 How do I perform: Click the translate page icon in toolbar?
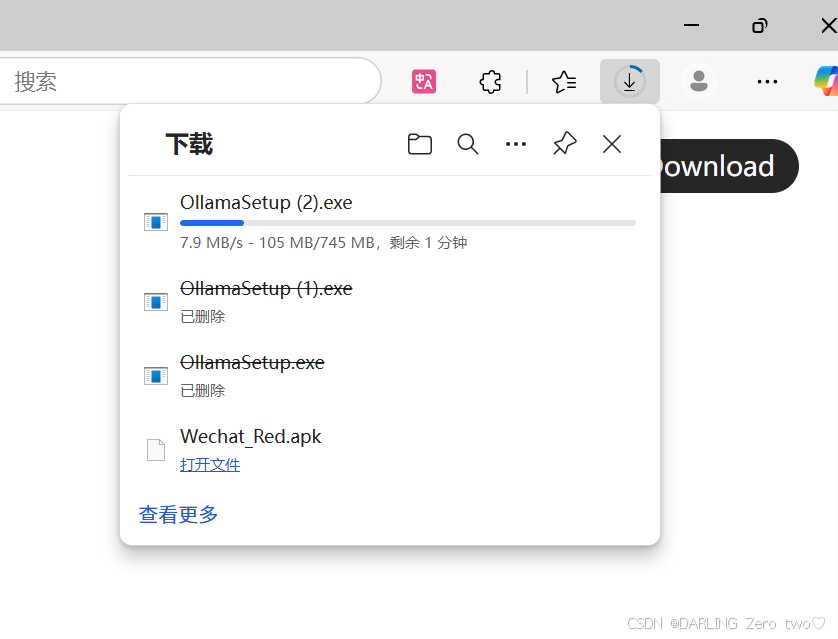(x=424, y=82)
